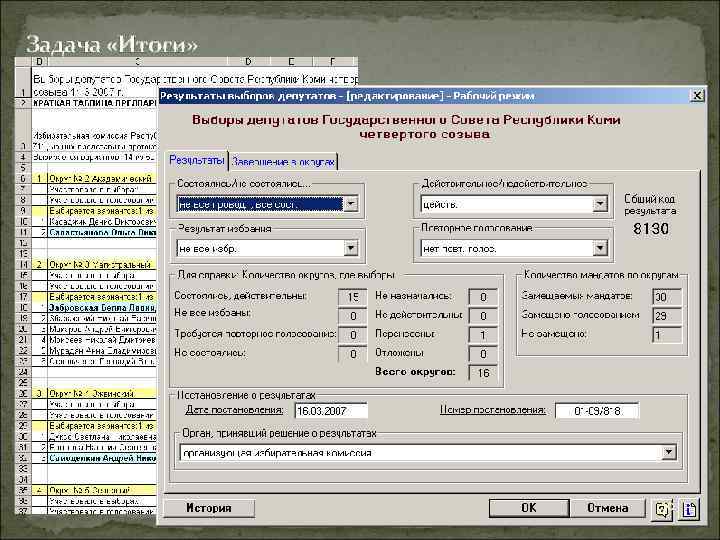Click the История button
This screenshot has width=720, height=540.
point(209,508)
